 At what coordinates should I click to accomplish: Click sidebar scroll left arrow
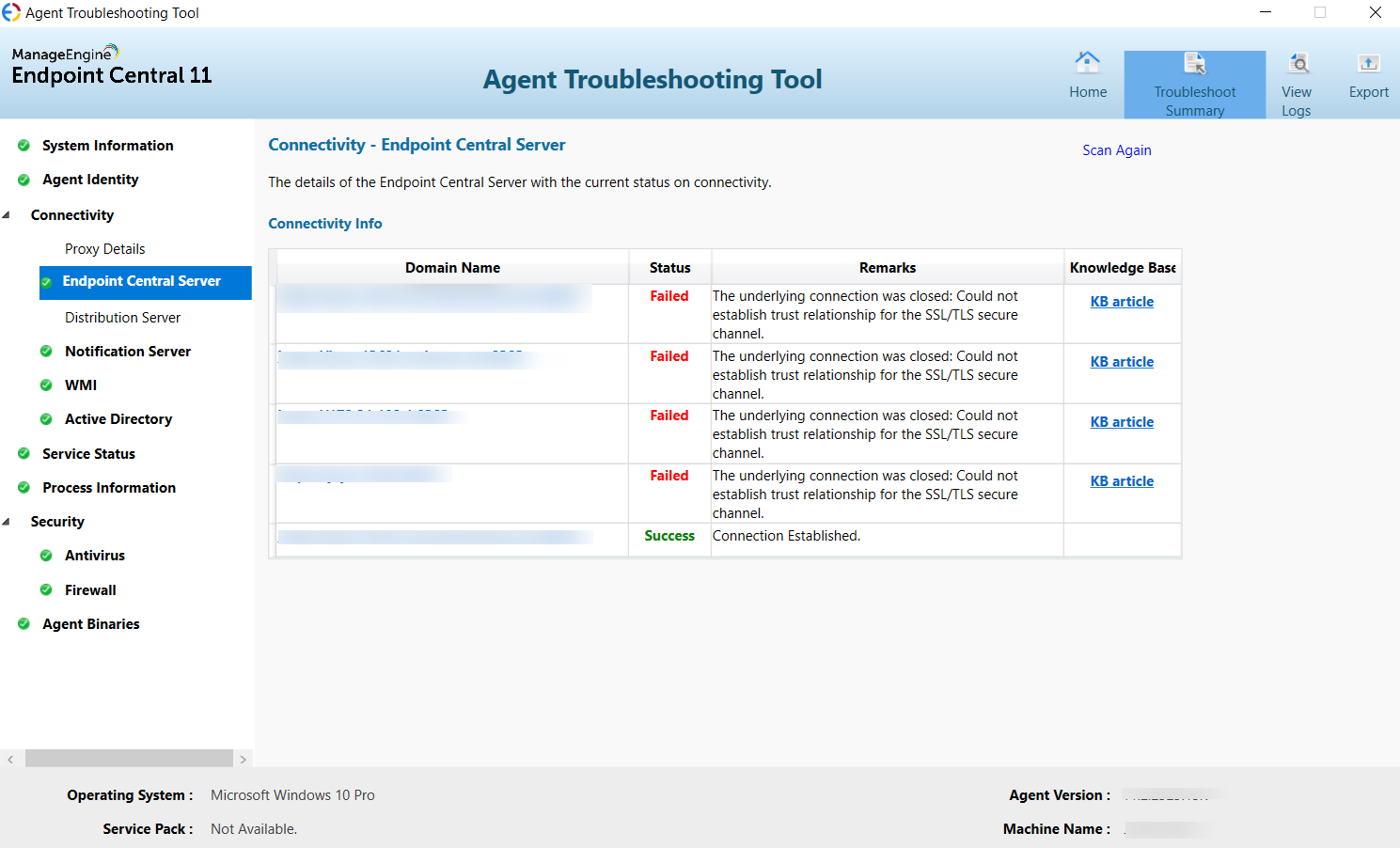point(10,759)
